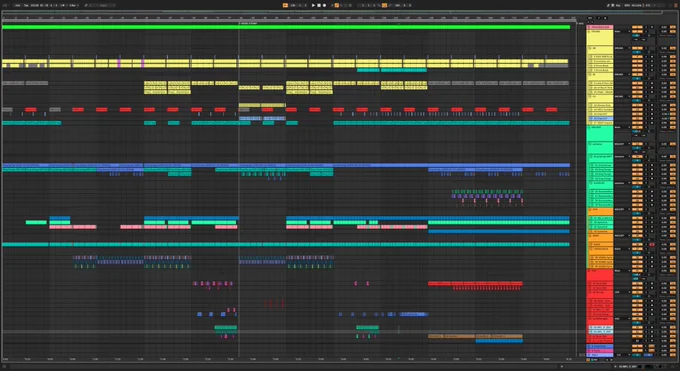Click the clip name in the bottom status bar

point(628,367)
